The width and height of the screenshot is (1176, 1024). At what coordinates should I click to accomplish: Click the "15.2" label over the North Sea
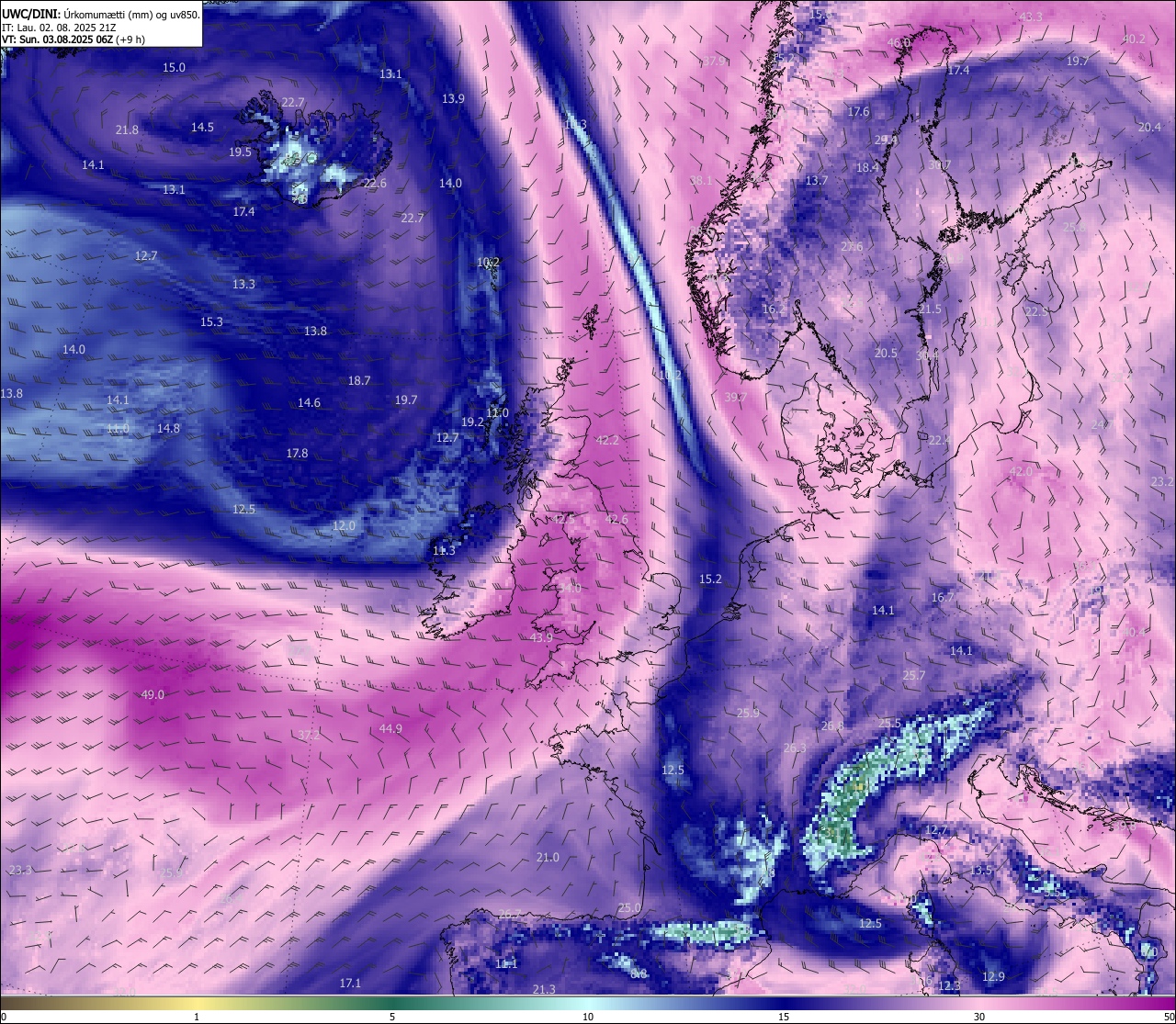(x=710, y=580)
